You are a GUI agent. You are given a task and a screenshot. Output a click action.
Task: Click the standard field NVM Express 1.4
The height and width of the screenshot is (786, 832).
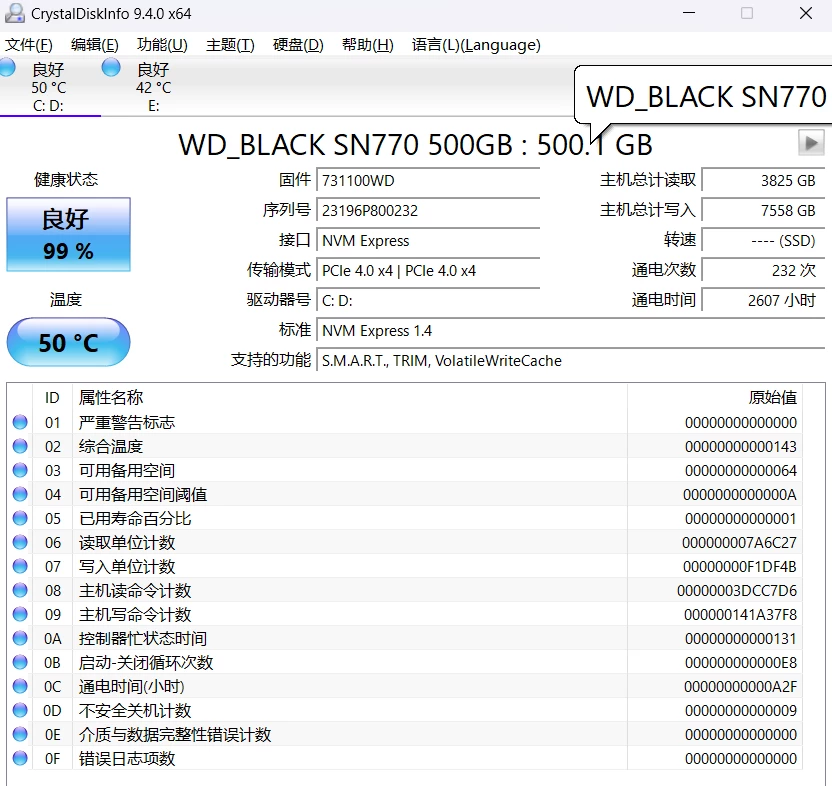(x=570, y=331)
